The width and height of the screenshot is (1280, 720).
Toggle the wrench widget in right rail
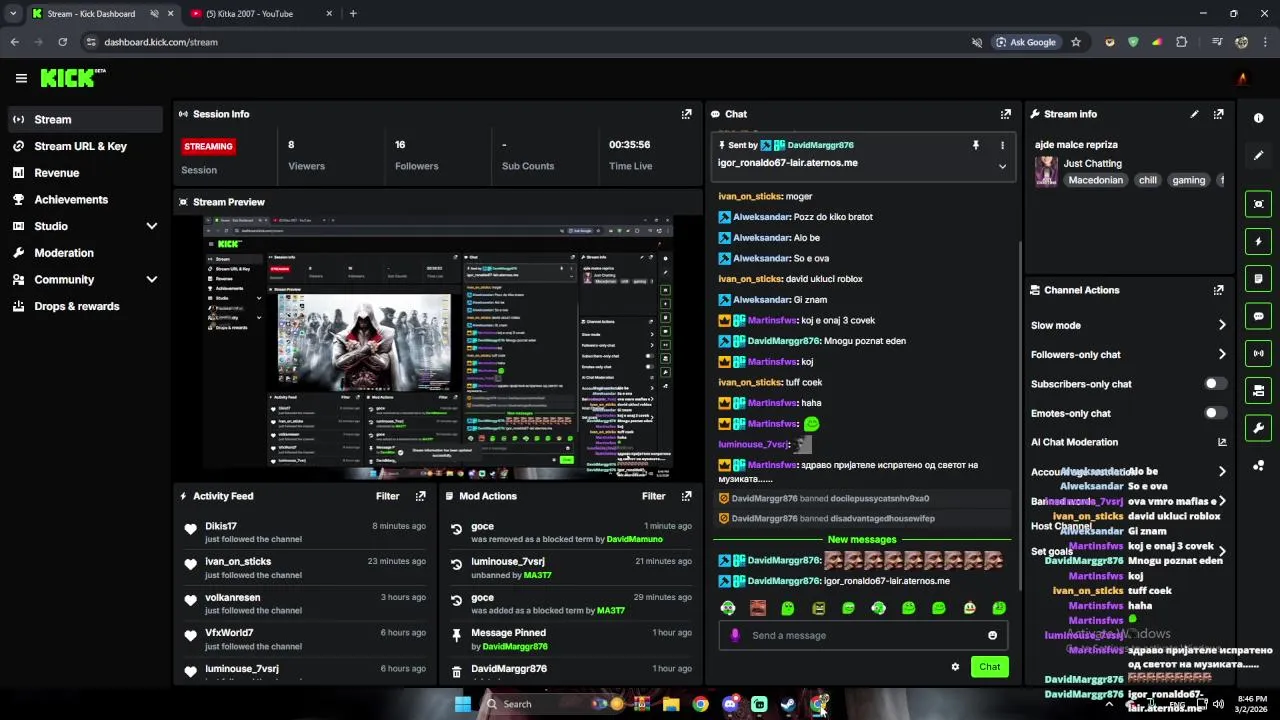coord(1258,428)
